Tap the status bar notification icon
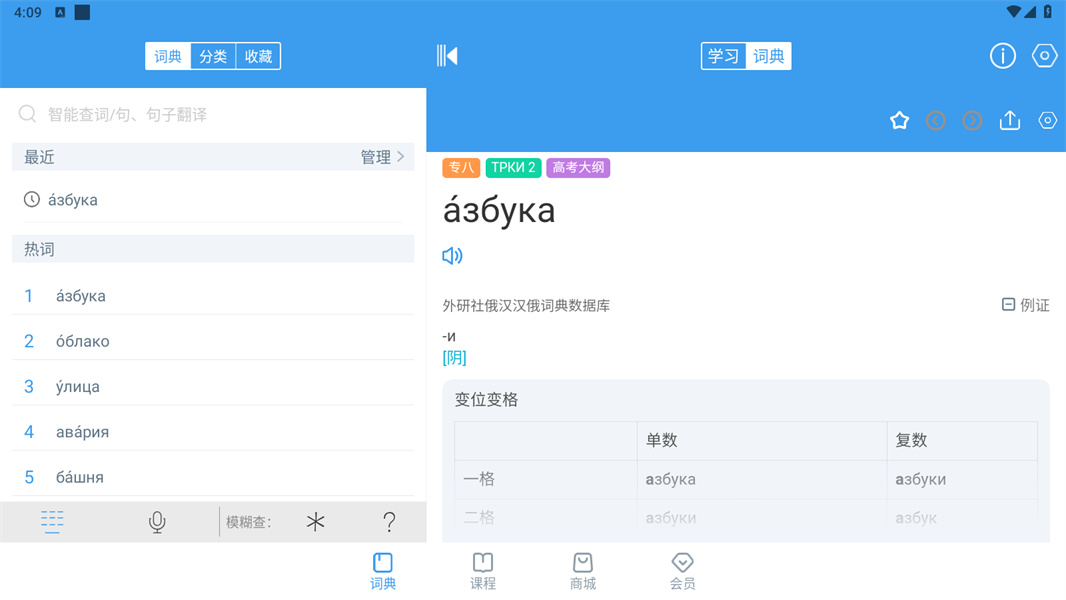 [x=61, y=12]
